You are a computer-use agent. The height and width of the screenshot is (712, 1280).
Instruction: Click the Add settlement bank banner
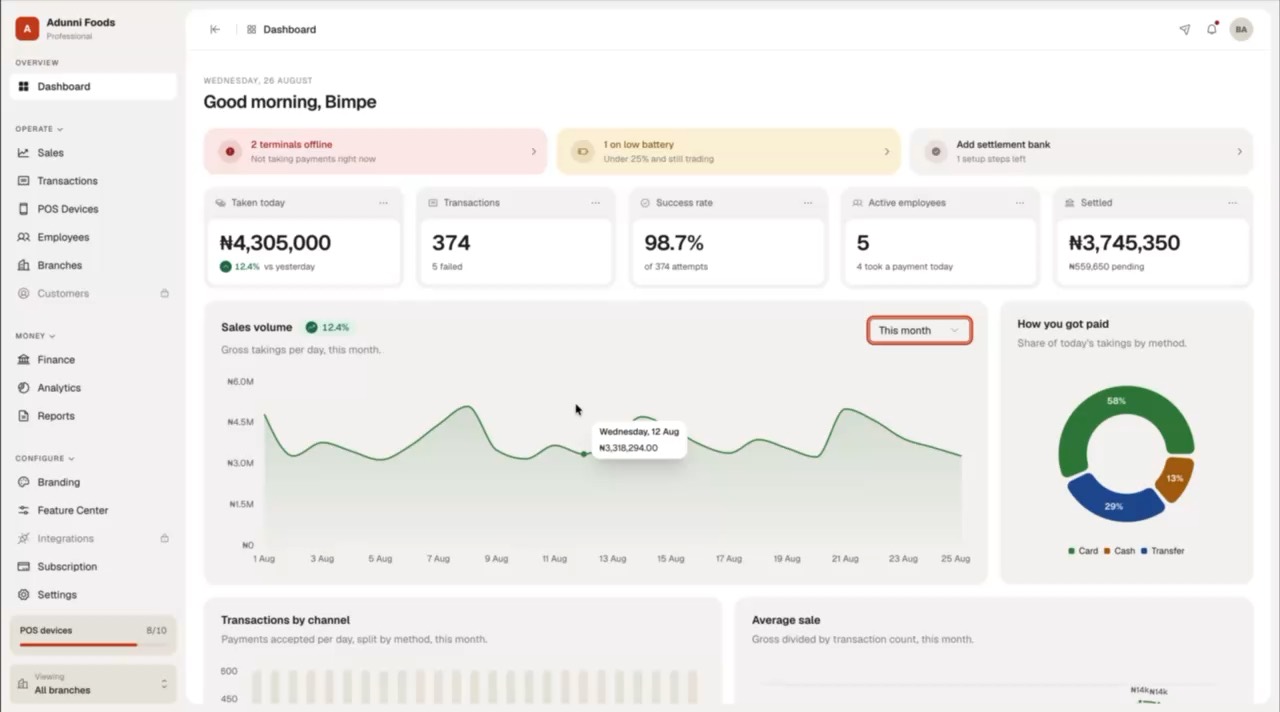tap(1081, 151)
